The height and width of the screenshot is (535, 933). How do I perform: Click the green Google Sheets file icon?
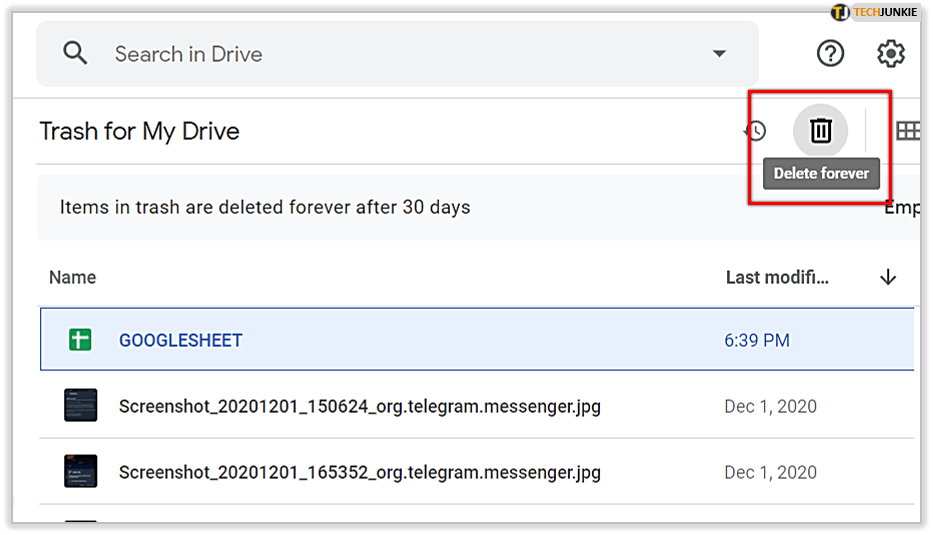pyautogui.click(x=80, y=340)
